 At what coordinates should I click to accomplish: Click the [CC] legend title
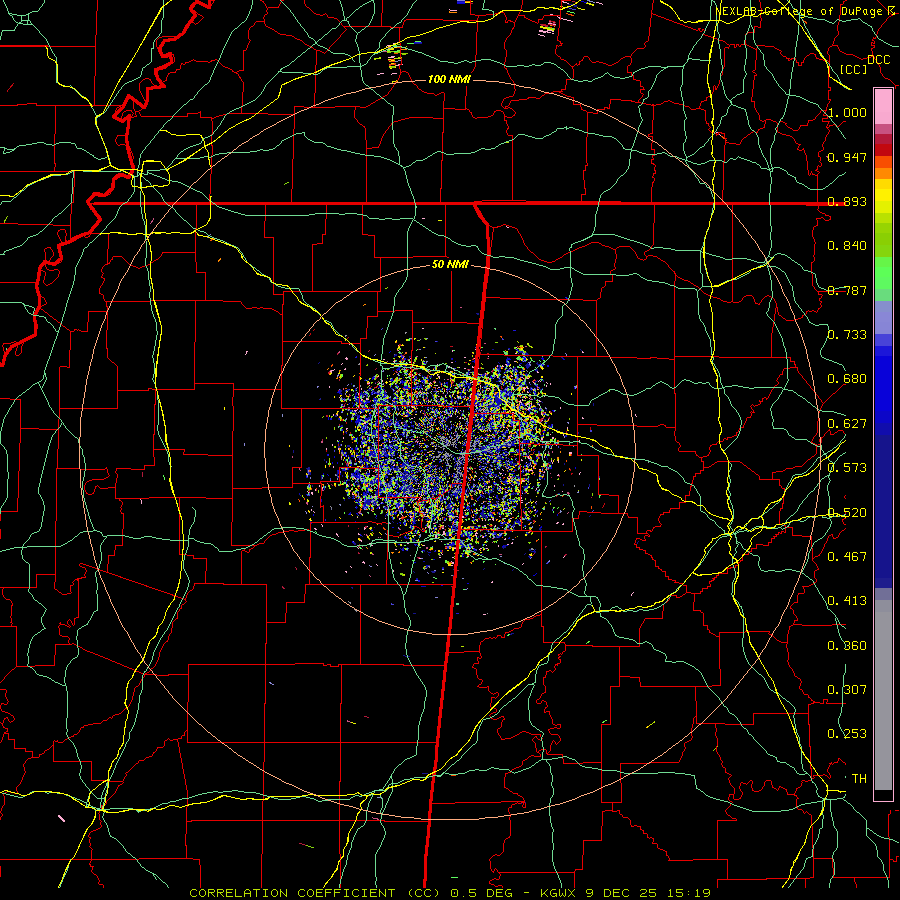click(x=854, y=69)
